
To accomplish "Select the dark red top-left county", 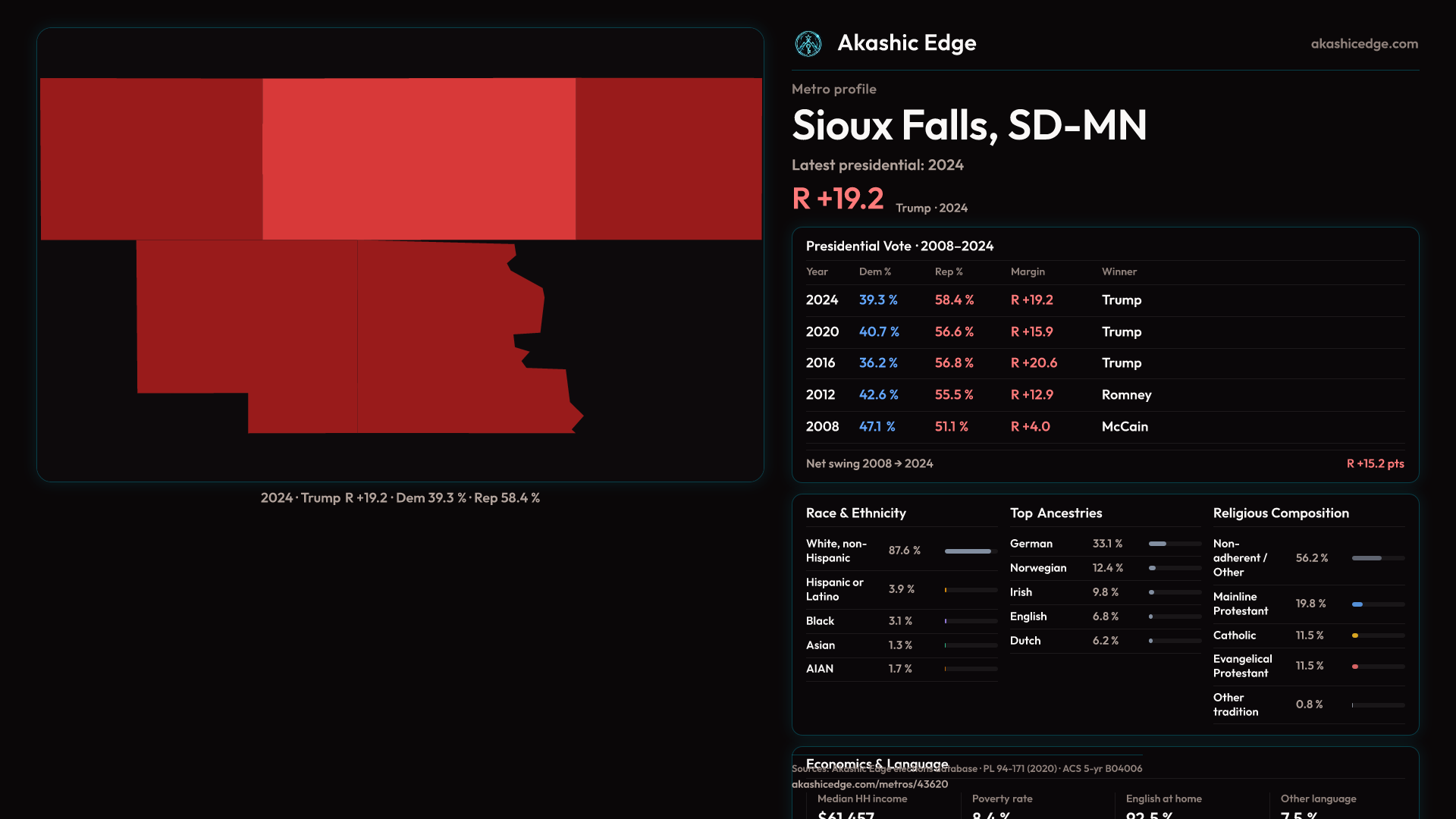I will pyautogui.click(x=152, y=159).
